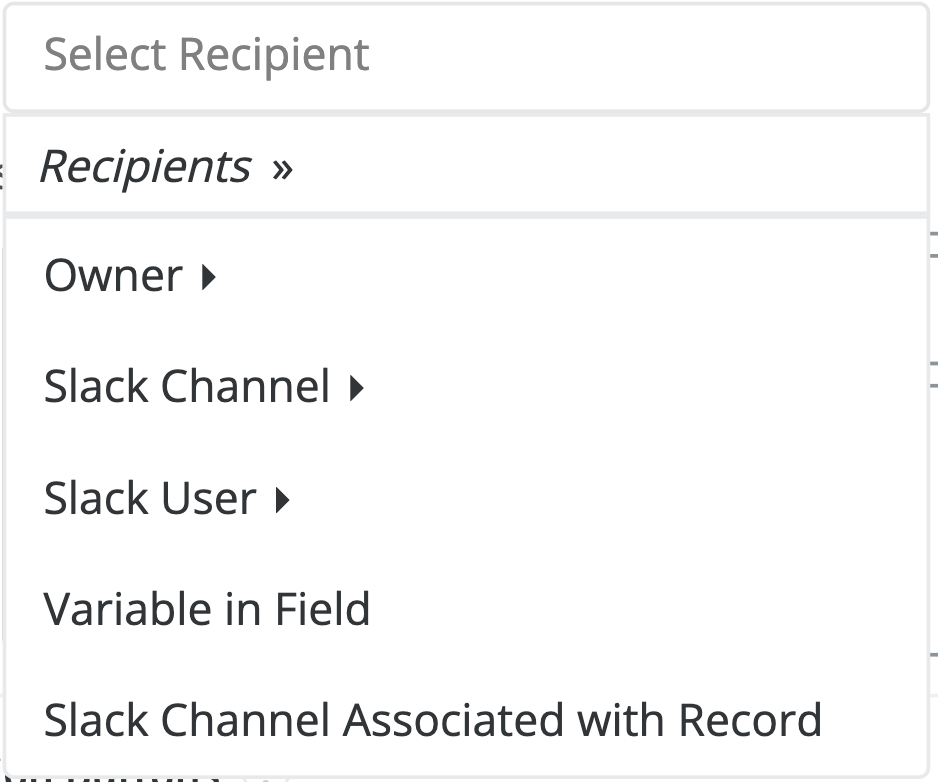The width and height of the screenshot is (938, 782).
Task: Click the double chevron beside Recipients
Action: point(282,168)
